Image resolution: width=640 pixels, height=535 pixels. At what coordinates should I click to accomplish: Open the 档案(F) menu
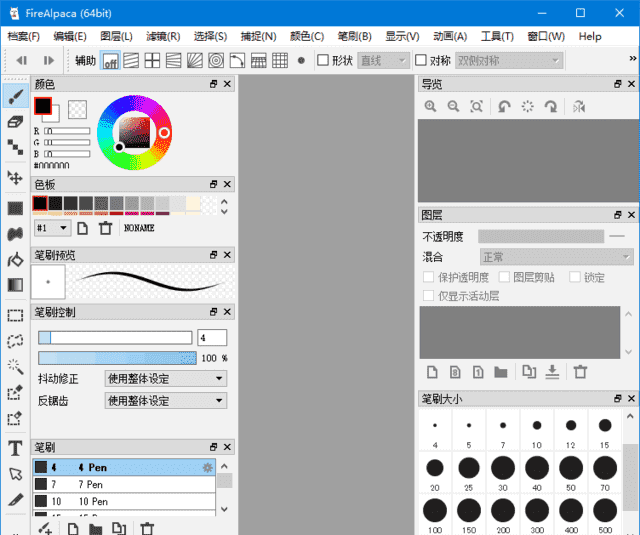click(24, 36)
